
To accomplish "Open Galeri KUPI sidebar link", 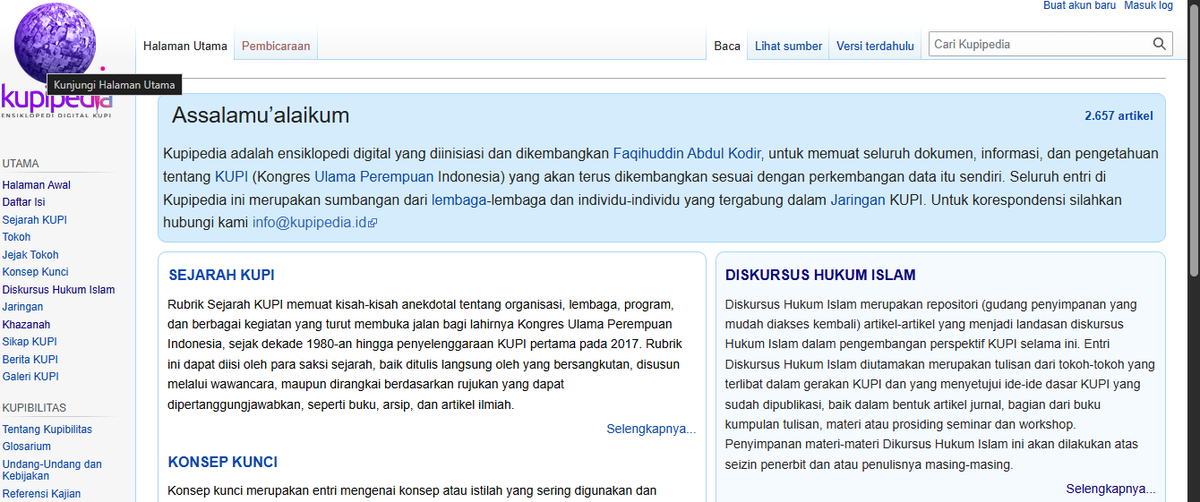I will point(30,377).
